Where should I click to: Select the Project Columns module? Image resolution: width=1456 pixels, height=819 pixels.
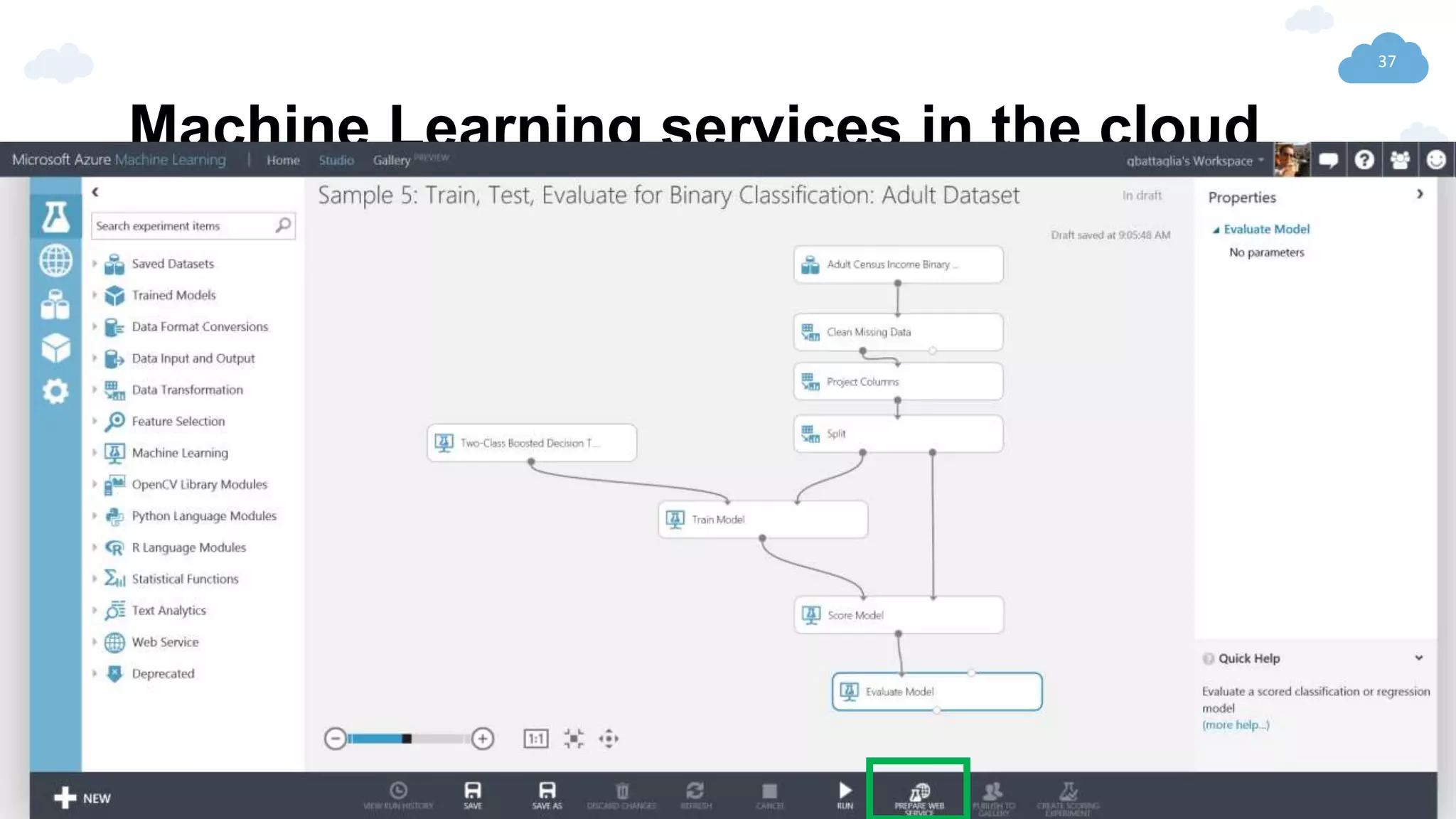click(x=898, y=382)
